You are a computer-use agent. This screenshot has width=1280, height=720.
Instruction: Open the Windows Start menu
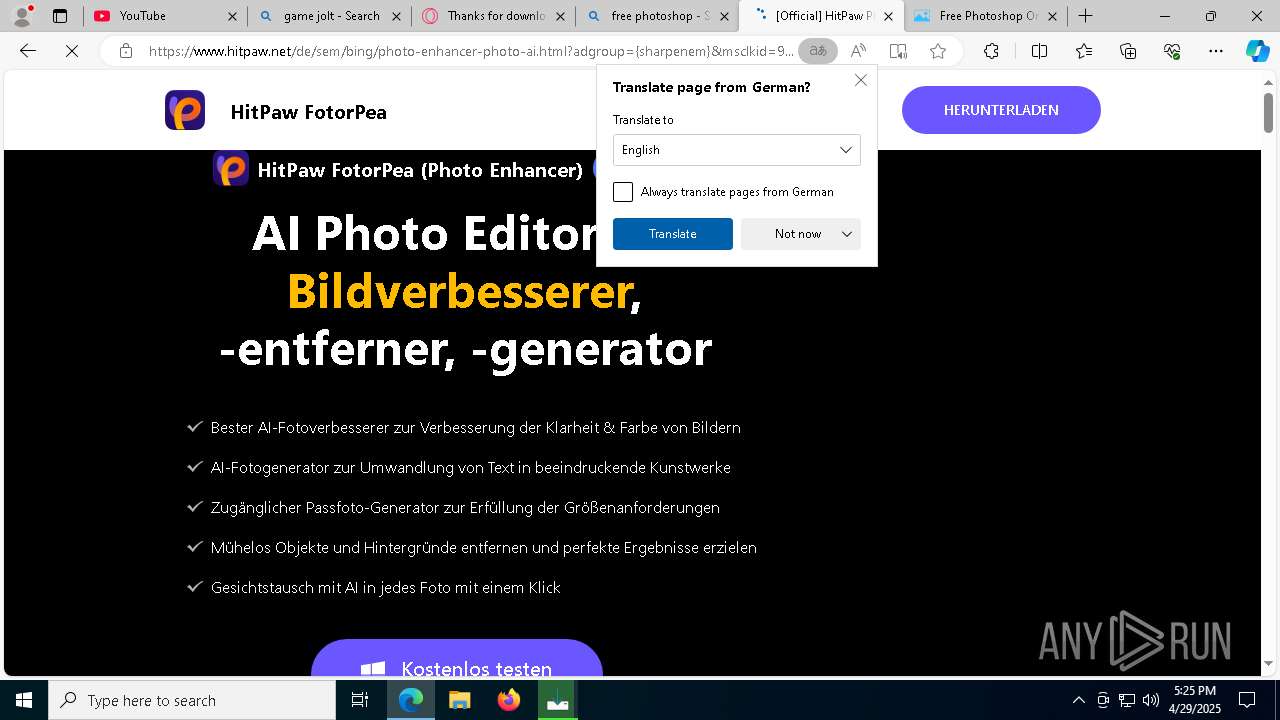point(24,700)
